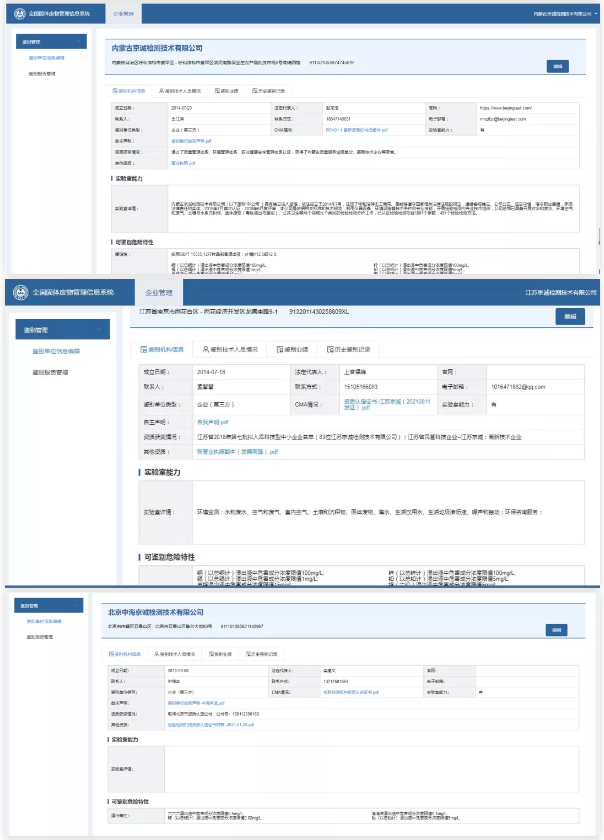This screenshot has width=604, height=840.
Task: Click the 鉴别机构信息 tab icon on the Jiangsu page
Action: [144, 349]
